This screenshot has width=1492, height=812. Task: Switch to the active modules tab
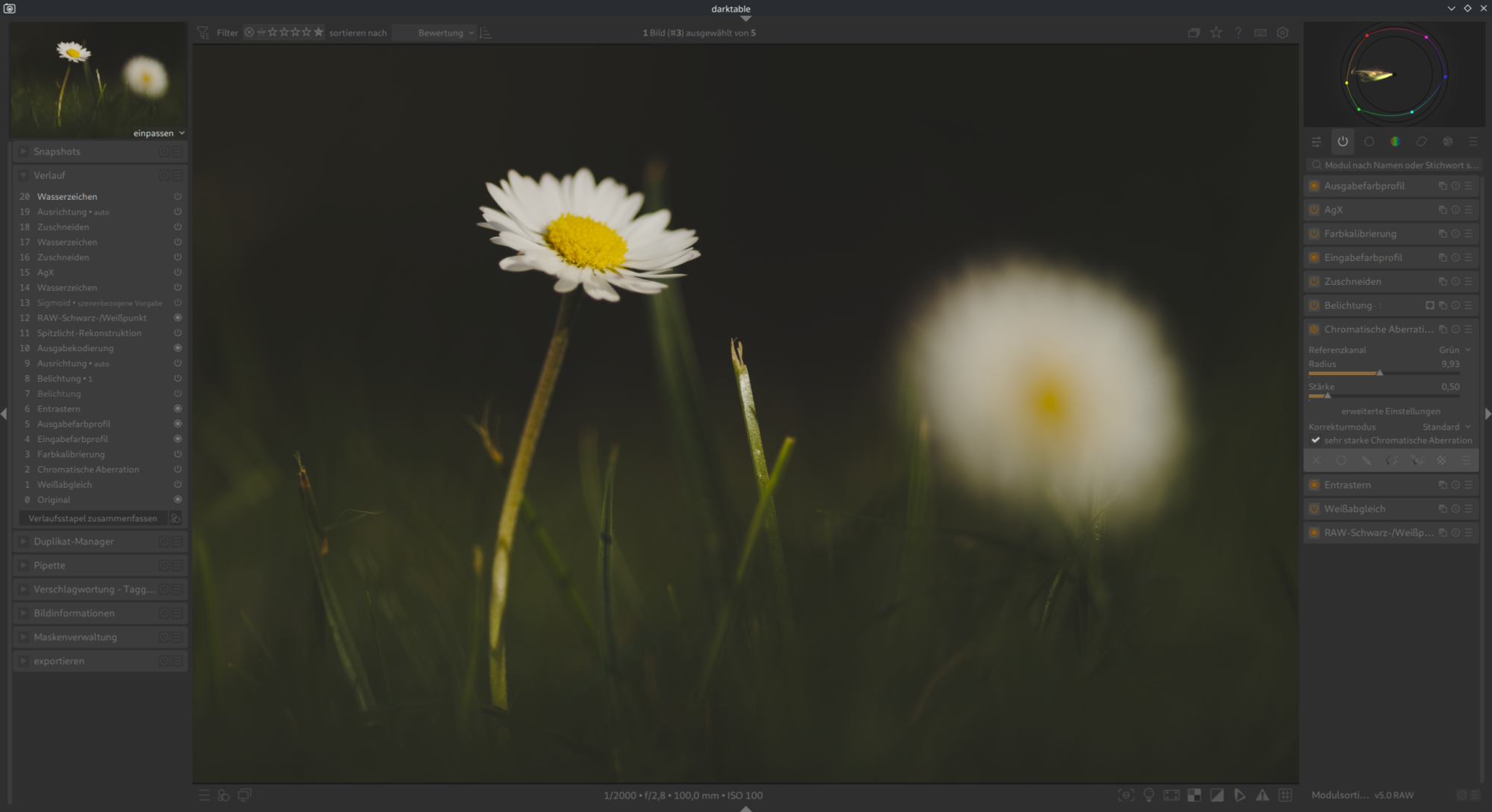[x=1343, y=142]
